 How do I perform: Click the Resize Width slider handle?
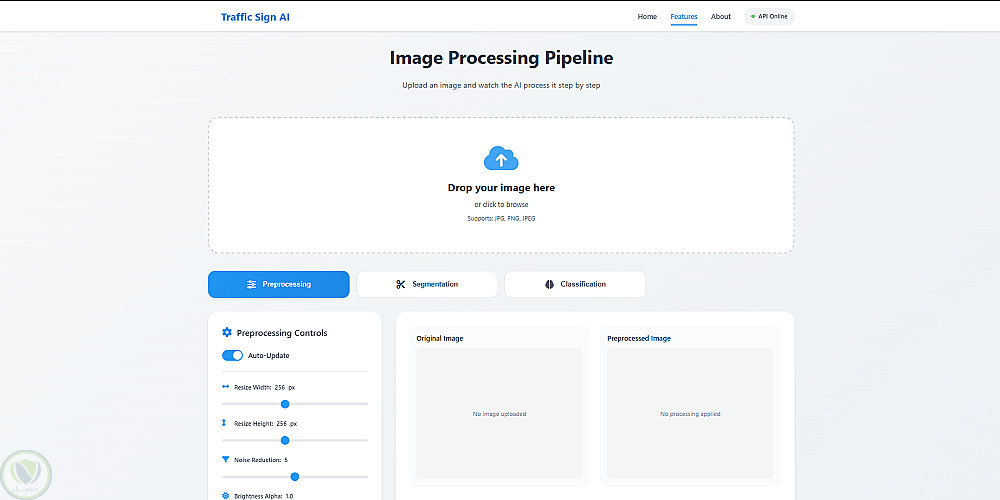tap(285, 404)
